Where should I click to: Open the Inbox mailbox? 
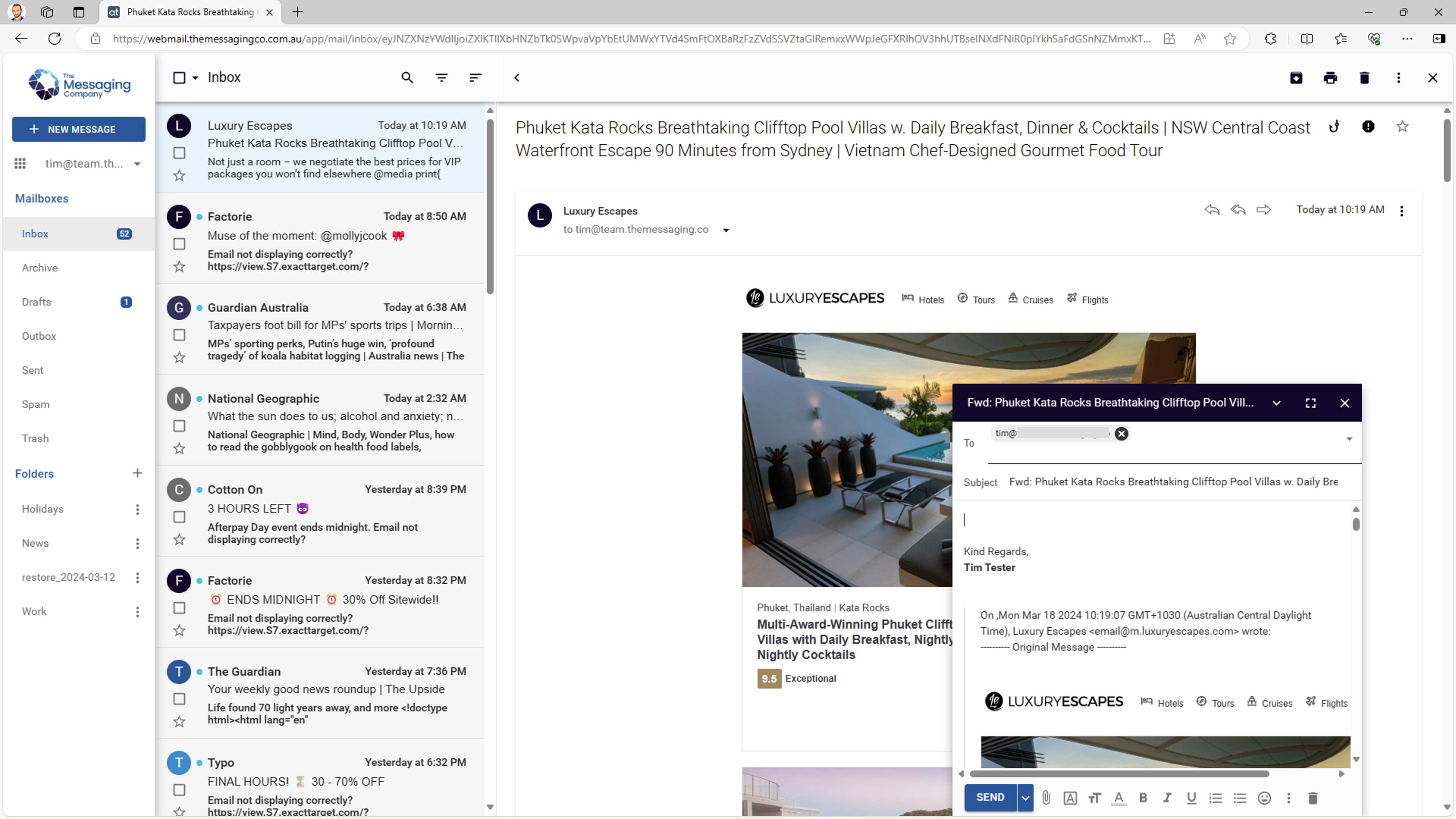[x=78, y=234]
